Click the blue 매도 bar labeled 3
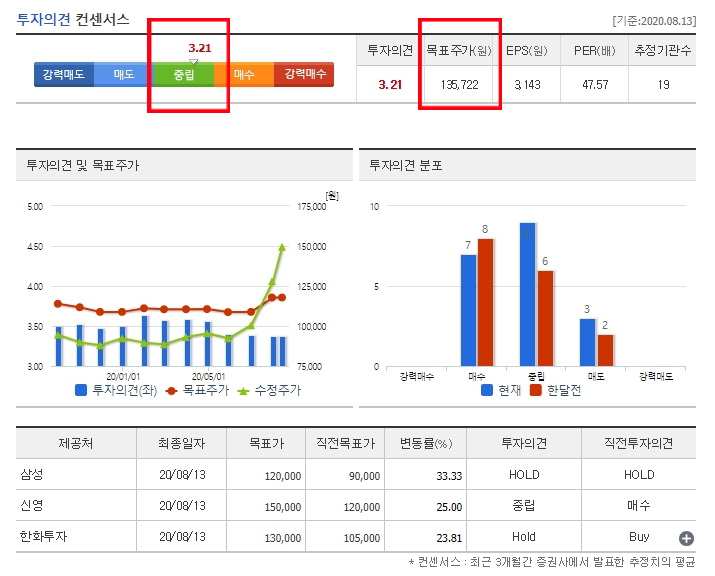The image size is (715, 576). pos(587,342)
